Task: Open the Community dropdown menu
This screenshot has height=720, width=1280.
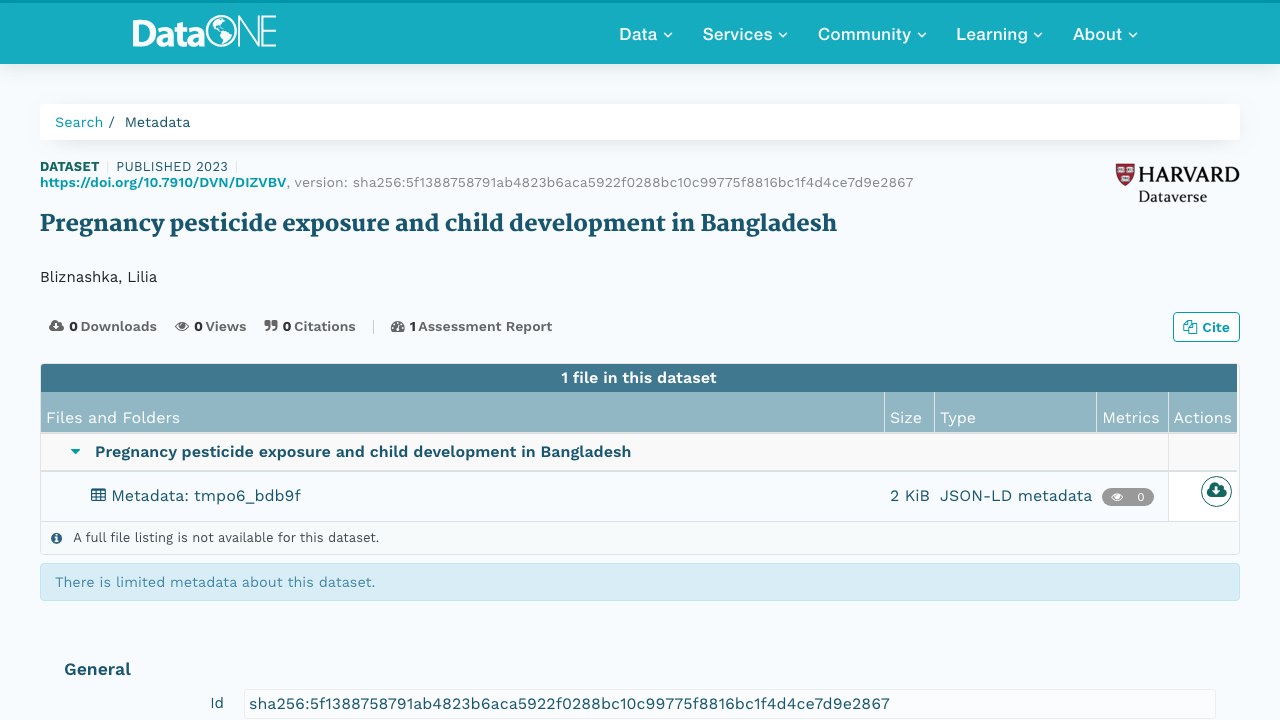Action: click(872, 34)
